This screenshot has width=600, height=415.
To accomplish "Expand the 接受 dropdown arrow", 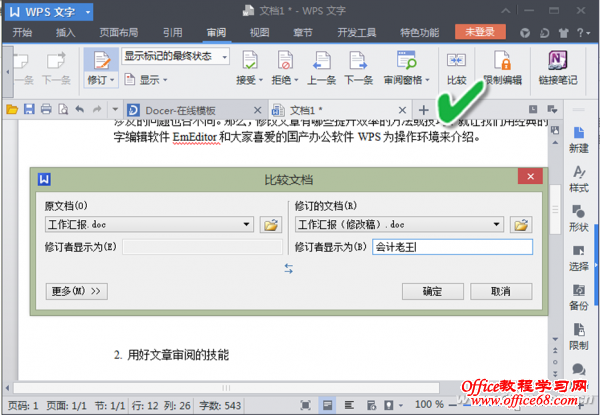I will click(261, 80).
